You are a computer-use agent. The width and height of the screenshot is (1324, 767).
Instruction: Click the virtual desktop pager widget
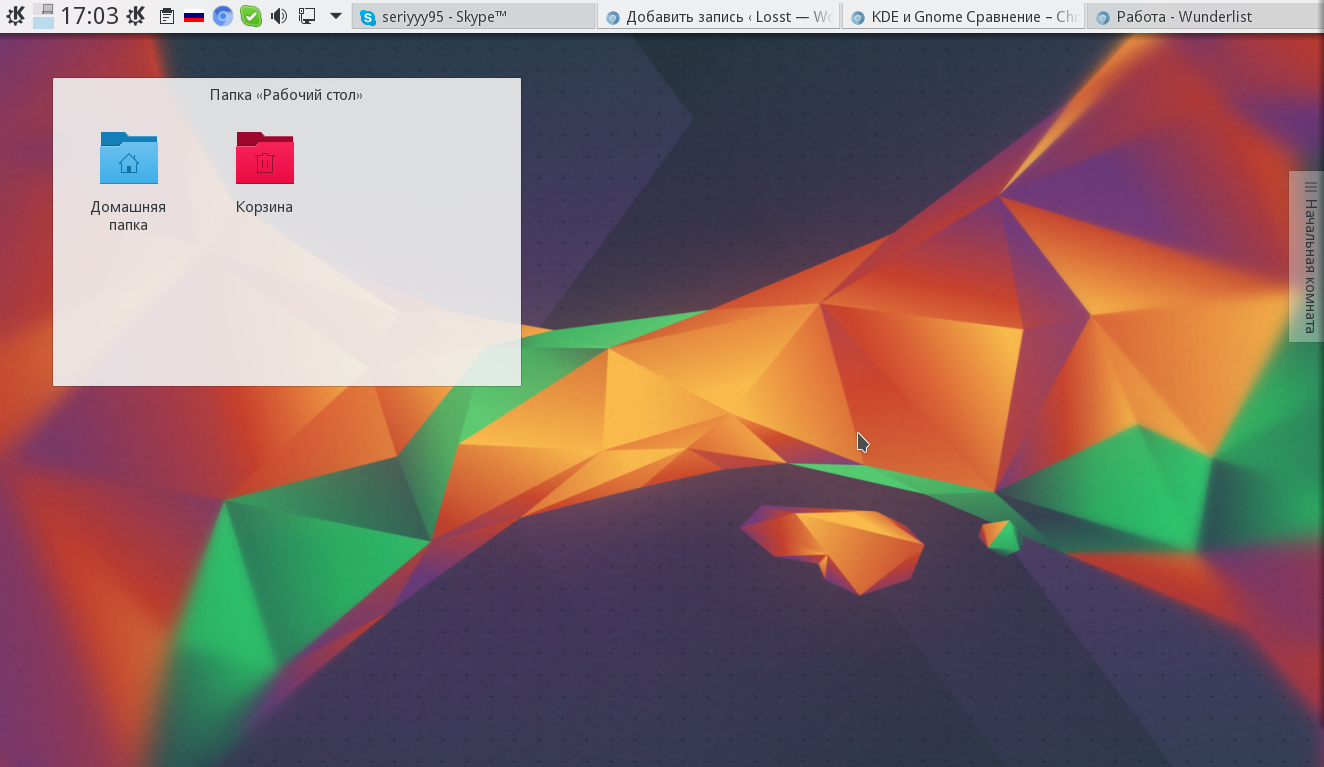pos(43,16)
